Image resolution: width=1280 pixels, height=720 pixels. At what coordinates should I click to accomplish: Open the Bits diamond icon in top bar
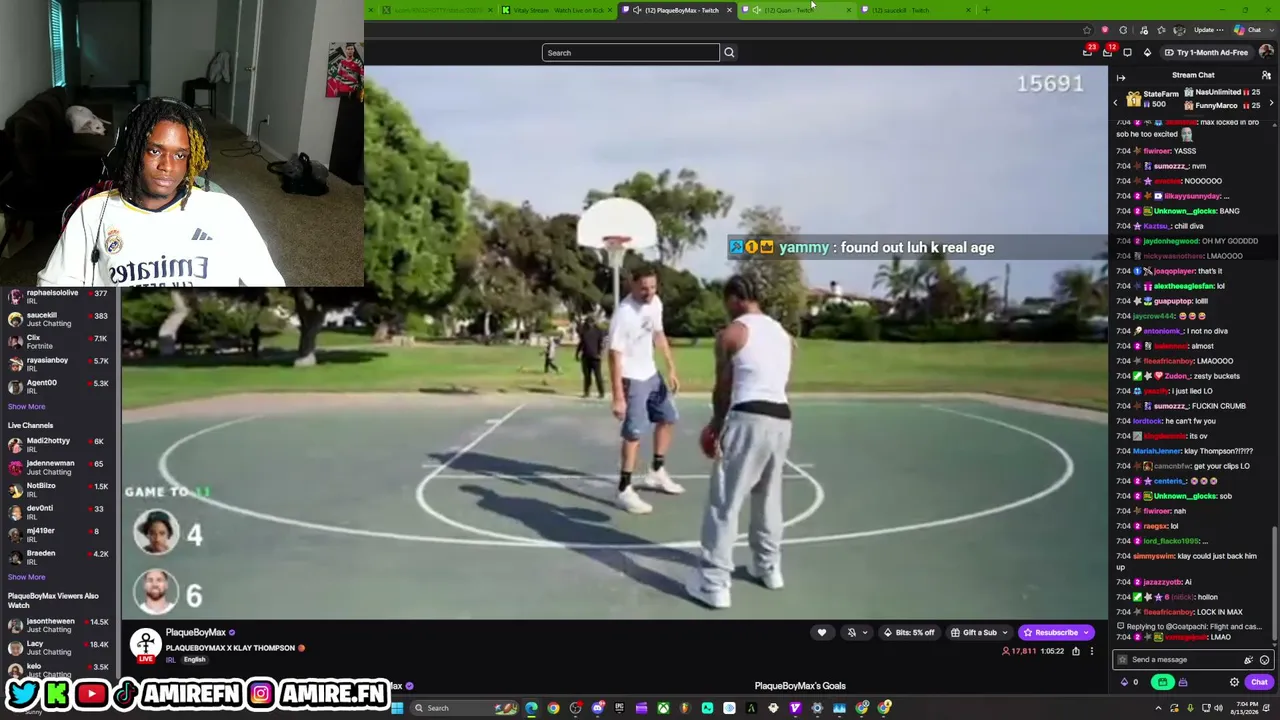[1147, 52]
